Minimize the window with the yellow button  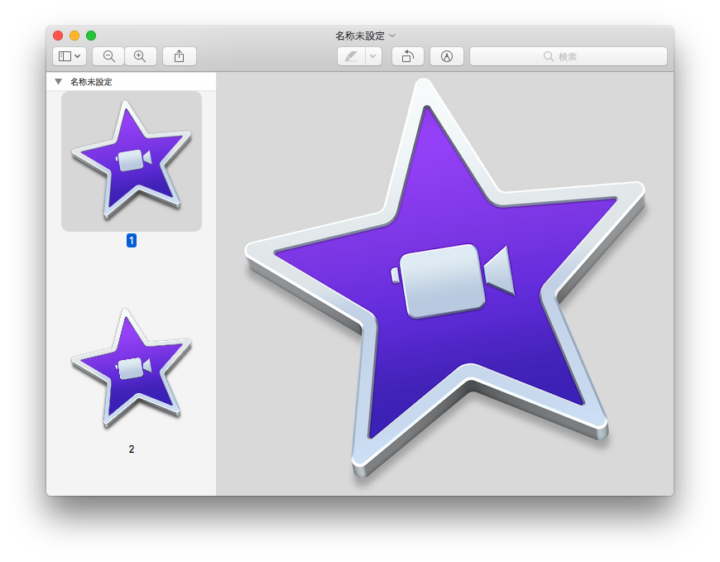74,36
